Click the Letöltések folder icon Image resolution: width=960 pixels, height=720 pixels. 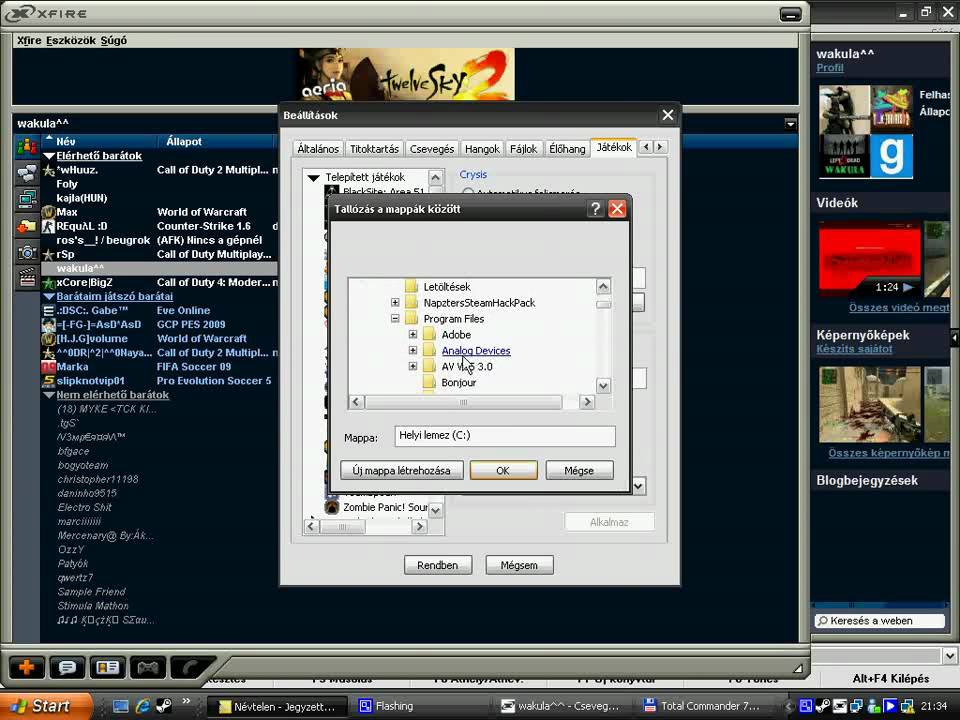coord(411,286)
